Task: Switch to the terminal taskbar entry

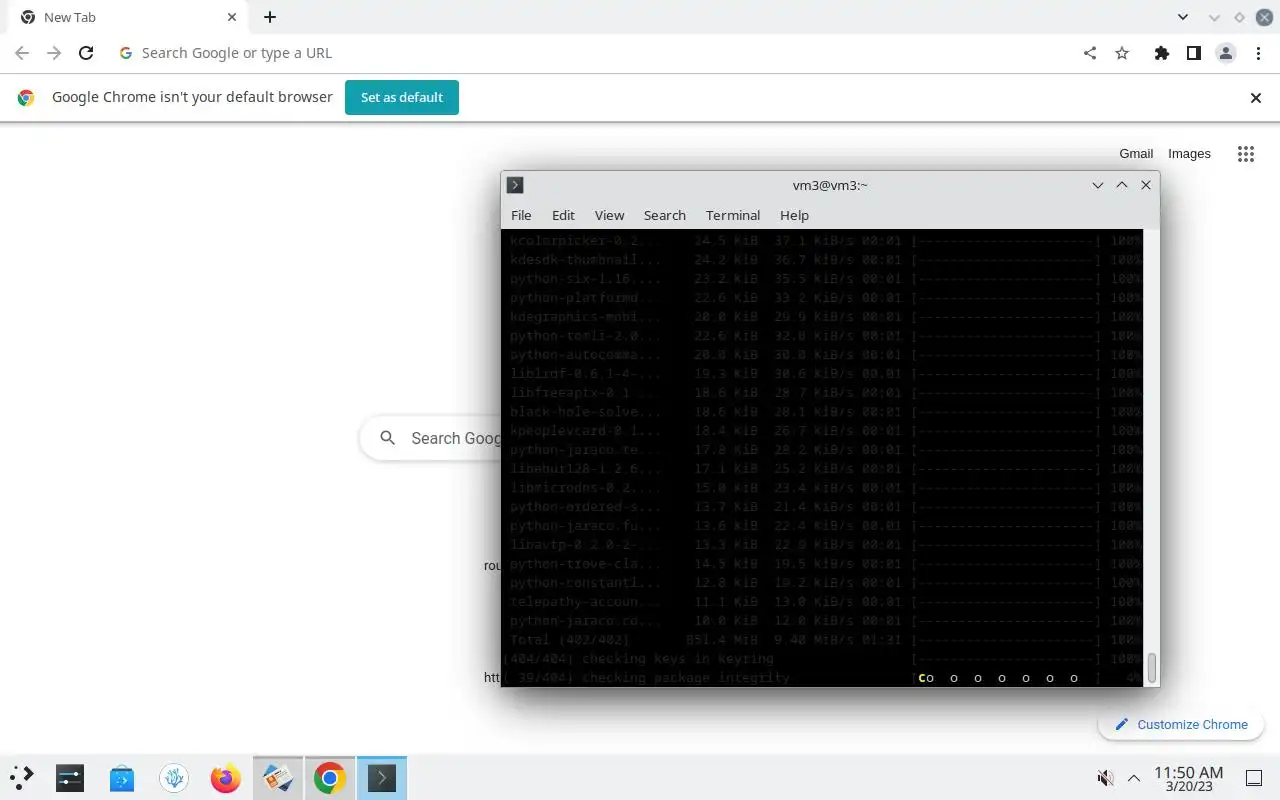Action: pos(382,778)
